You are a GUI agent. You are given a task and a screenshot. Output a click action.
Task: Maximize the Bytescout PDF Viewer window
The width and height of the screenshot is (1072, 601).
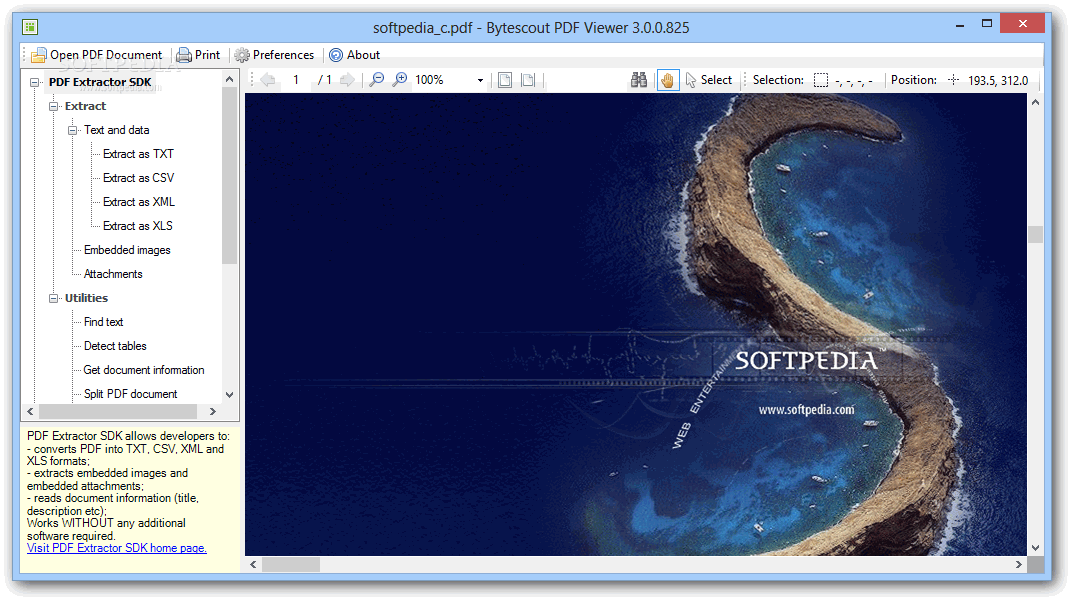pos(987,24)
